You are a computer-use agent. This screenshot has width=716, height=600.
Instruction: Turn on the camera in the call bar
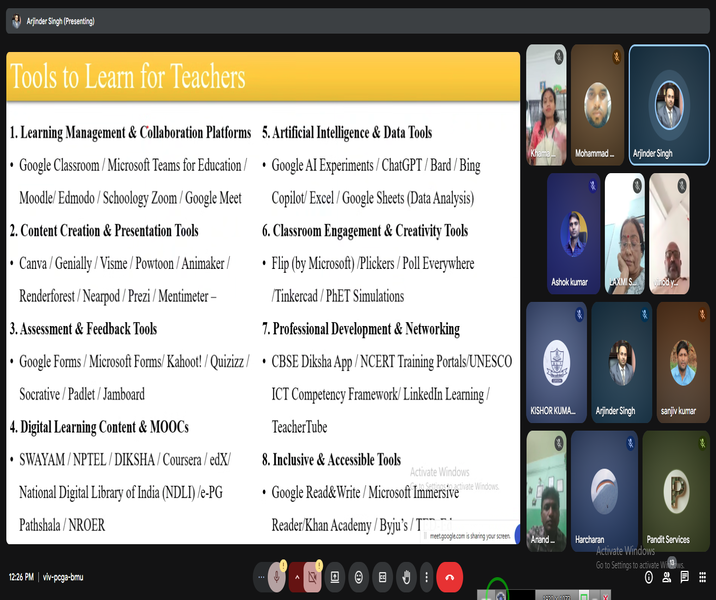pos(315,577)
